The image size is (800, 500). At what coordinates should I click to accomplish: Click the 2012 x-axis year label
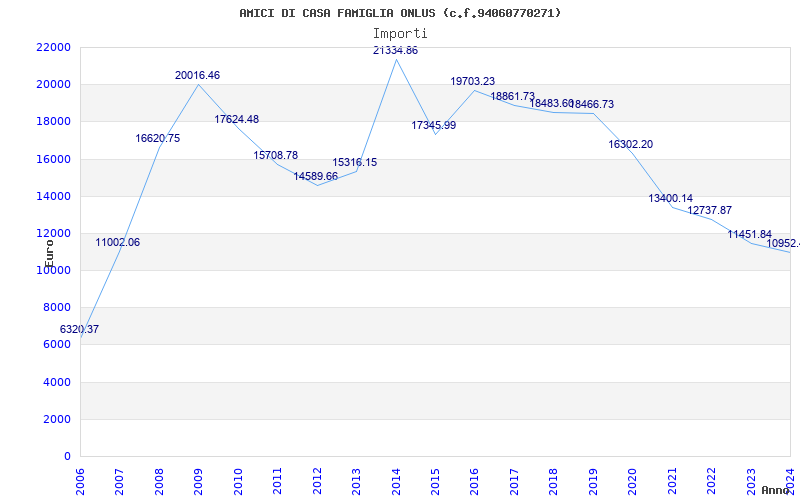316,481
